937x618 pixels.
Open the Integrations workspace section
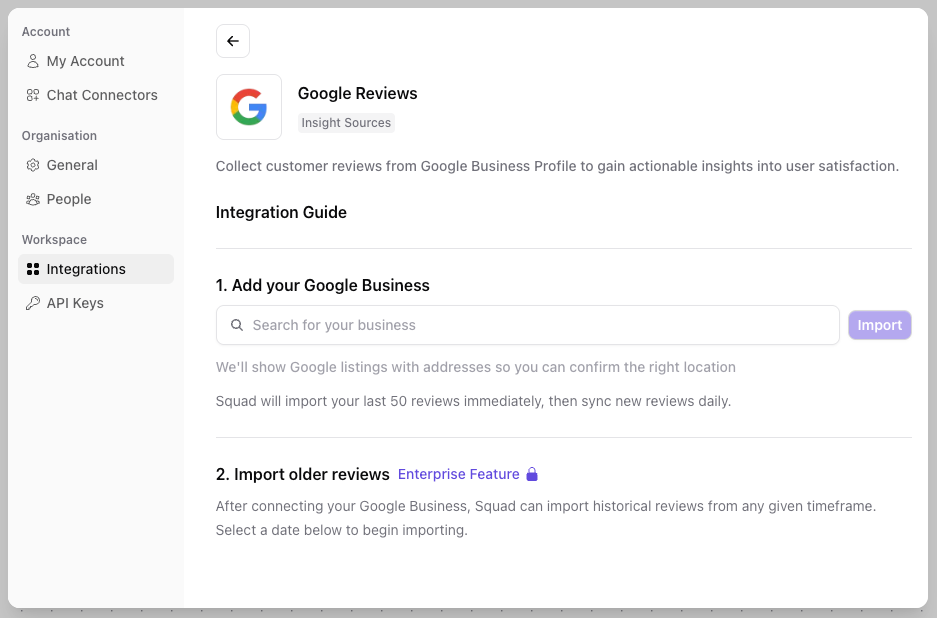click(x=85, y=269)
